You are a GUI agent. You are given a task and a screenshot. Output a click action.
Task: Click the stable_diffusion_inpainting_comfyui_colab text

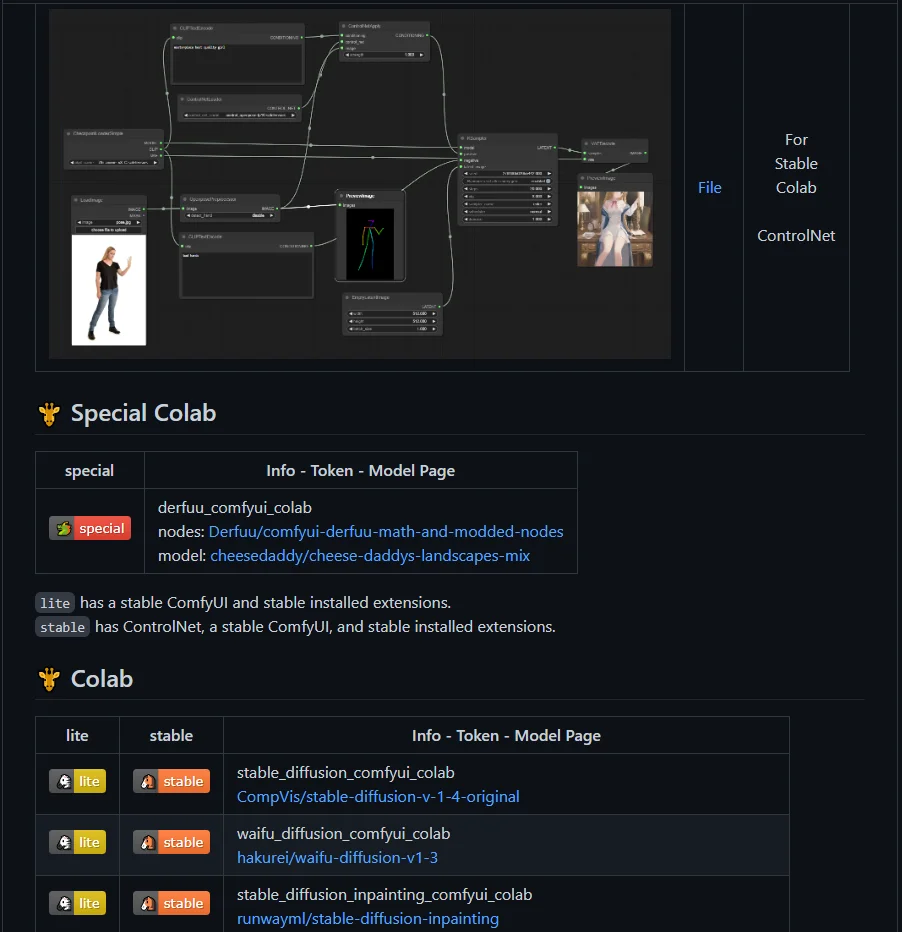(x=384, y=895)
